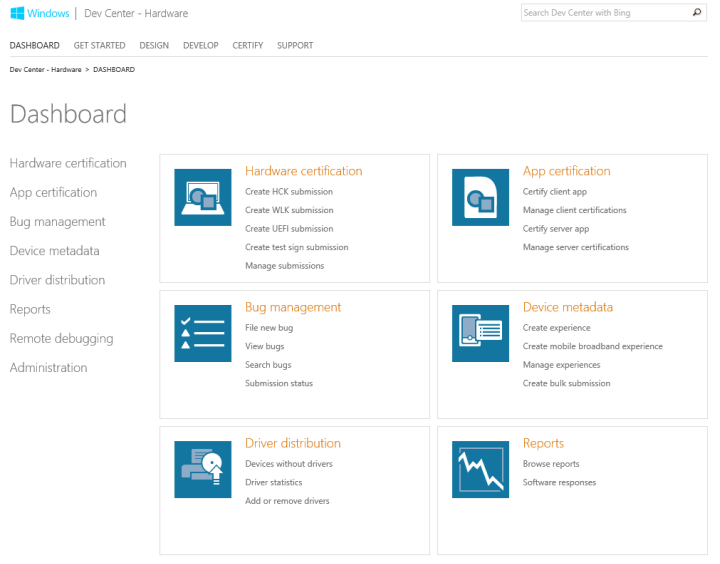Open Devices without drivers

click(289, 464)
